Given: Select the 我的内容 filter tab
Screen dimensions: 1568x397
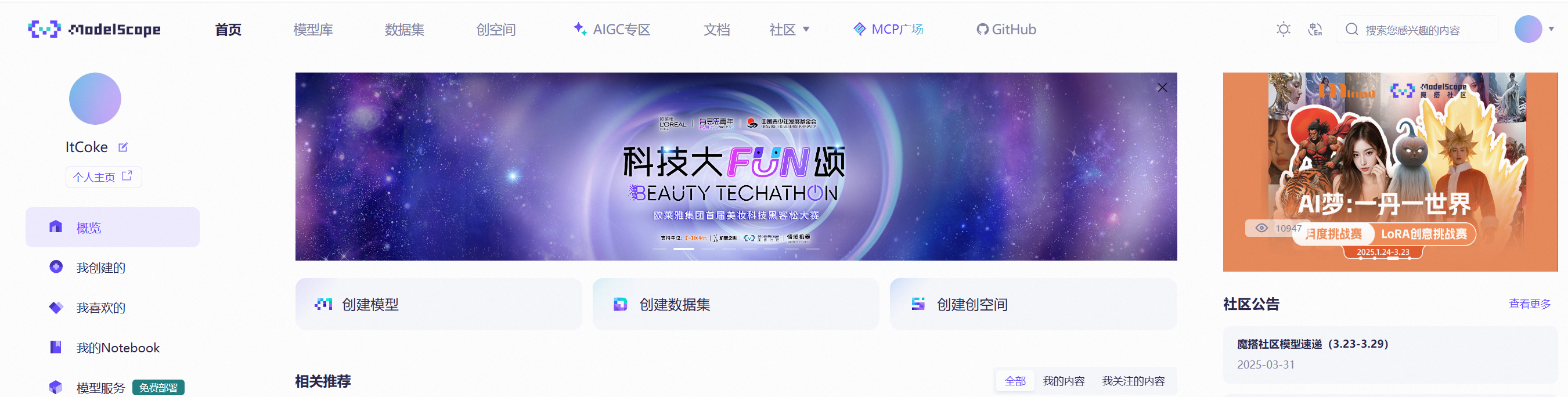Looking at the screenshot, I should 1064,381.
